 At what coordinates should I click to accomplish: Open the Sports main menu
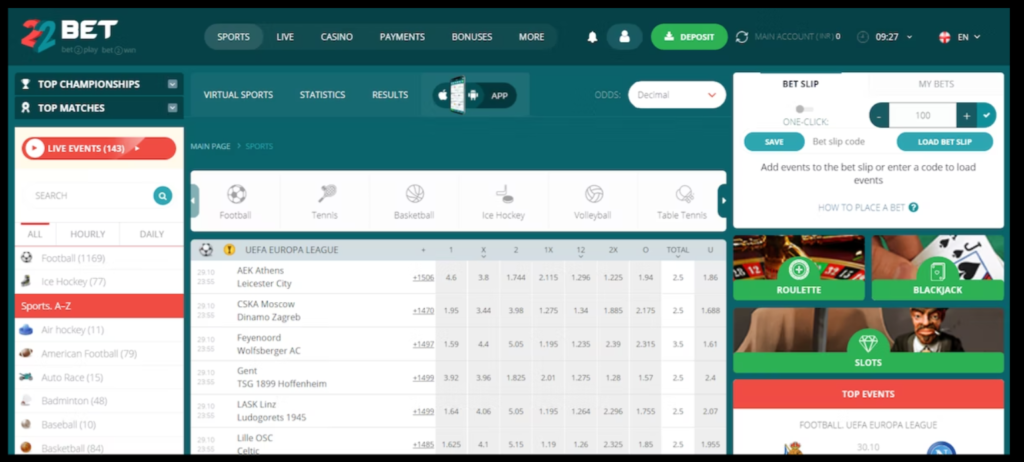(x=234, y=37)
